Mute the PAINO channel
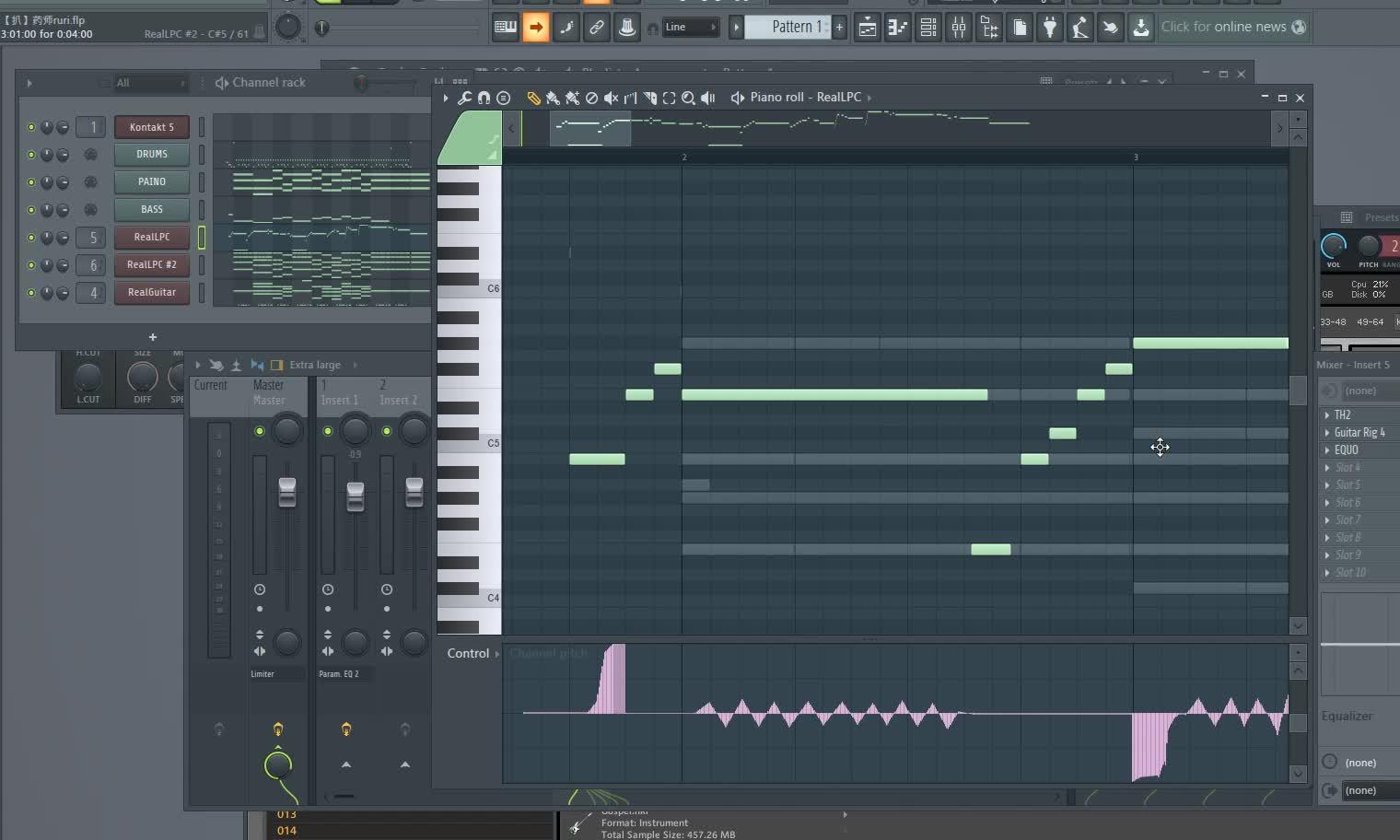1400x840 pixels. tap(31, 182)
